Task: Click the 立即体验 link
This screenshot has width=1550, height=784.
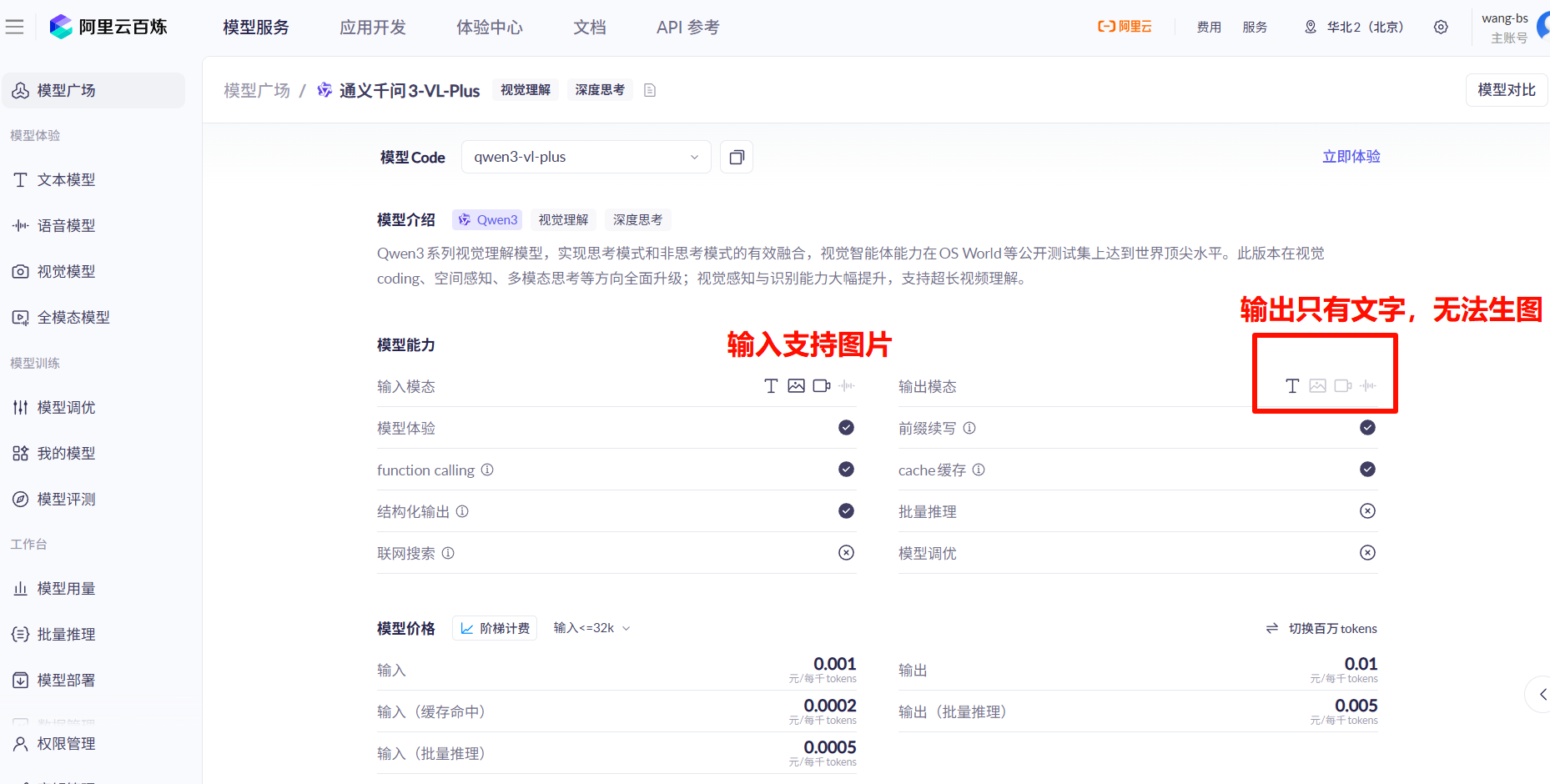Action: [1351, 157]
